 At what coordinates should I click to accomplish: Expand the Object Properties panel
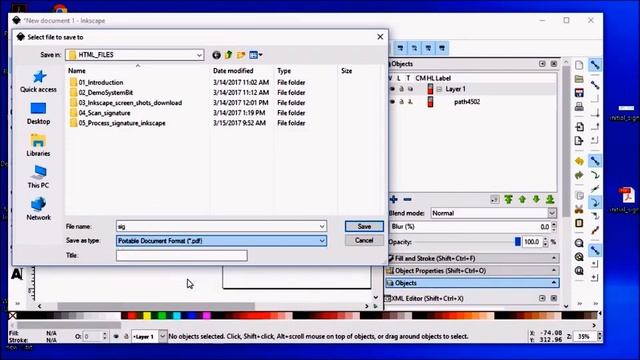coord(473,271)
